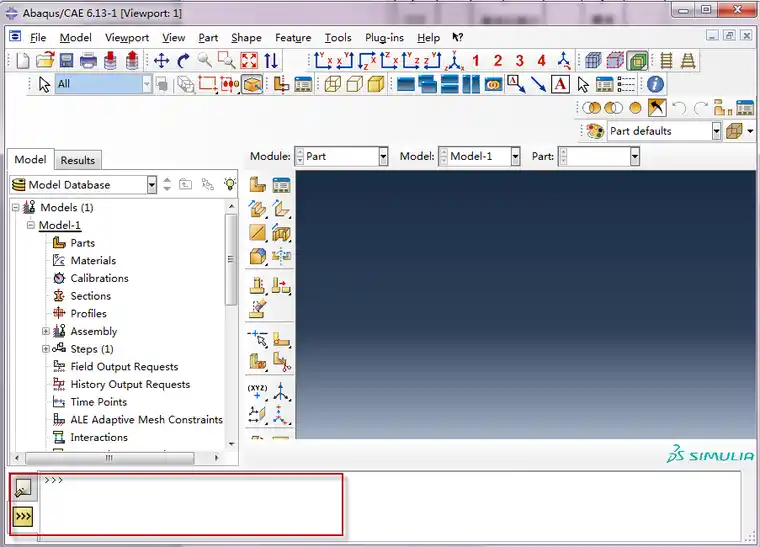
Task: Click the Create Datum Point tool (XYZ)
Action: pyautogui.click(x=257, y=391)
